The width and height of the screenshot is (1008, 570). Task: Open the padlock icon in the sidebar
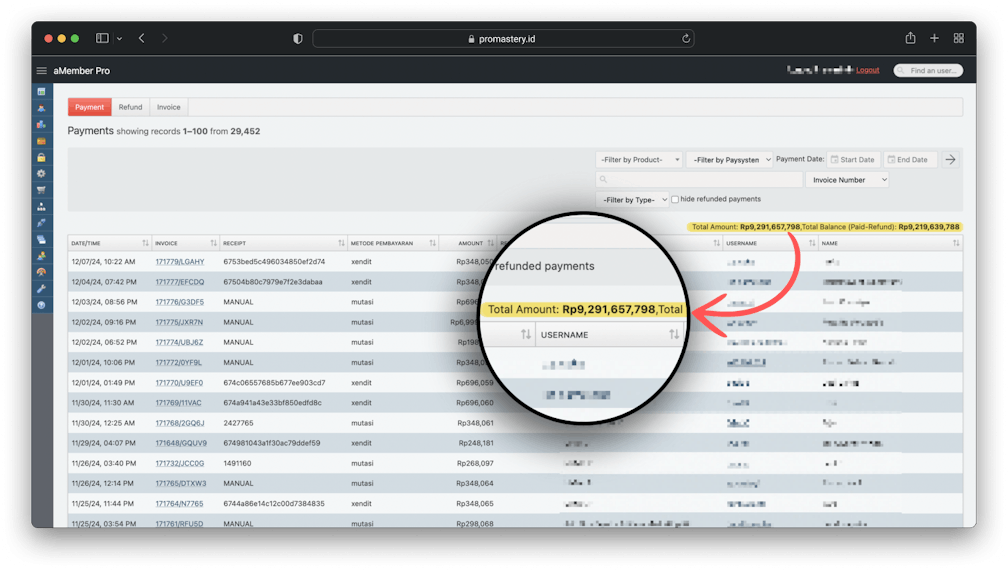point(41,158)
